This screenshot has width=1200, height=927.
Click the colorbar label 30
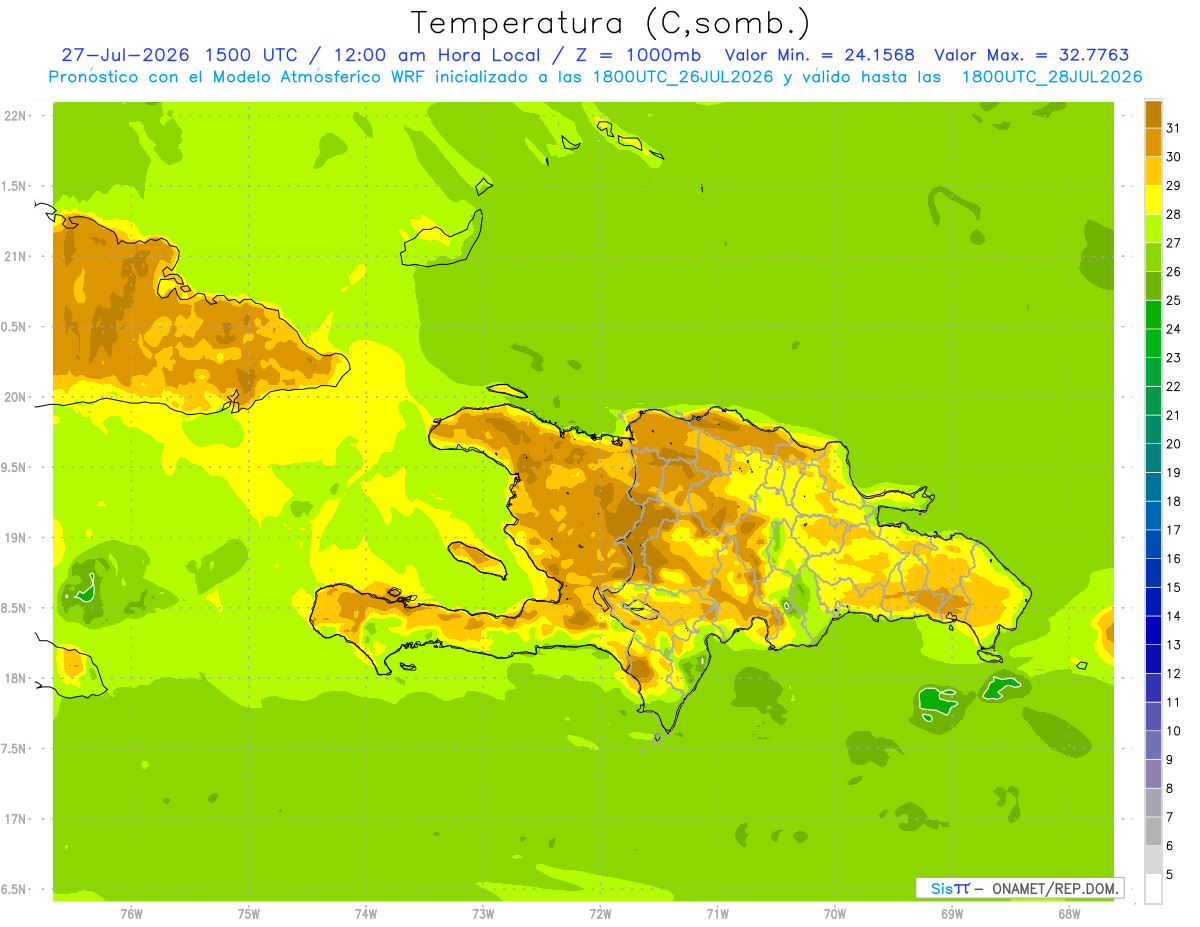point(1173,157)
